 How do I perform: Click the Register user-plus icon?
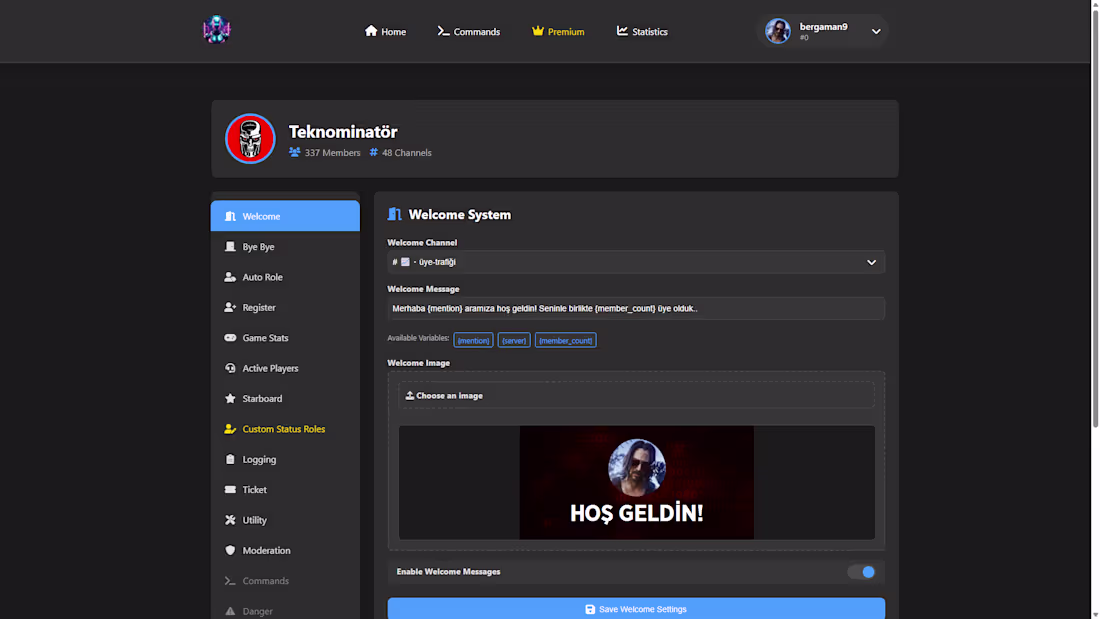point(230,307)
